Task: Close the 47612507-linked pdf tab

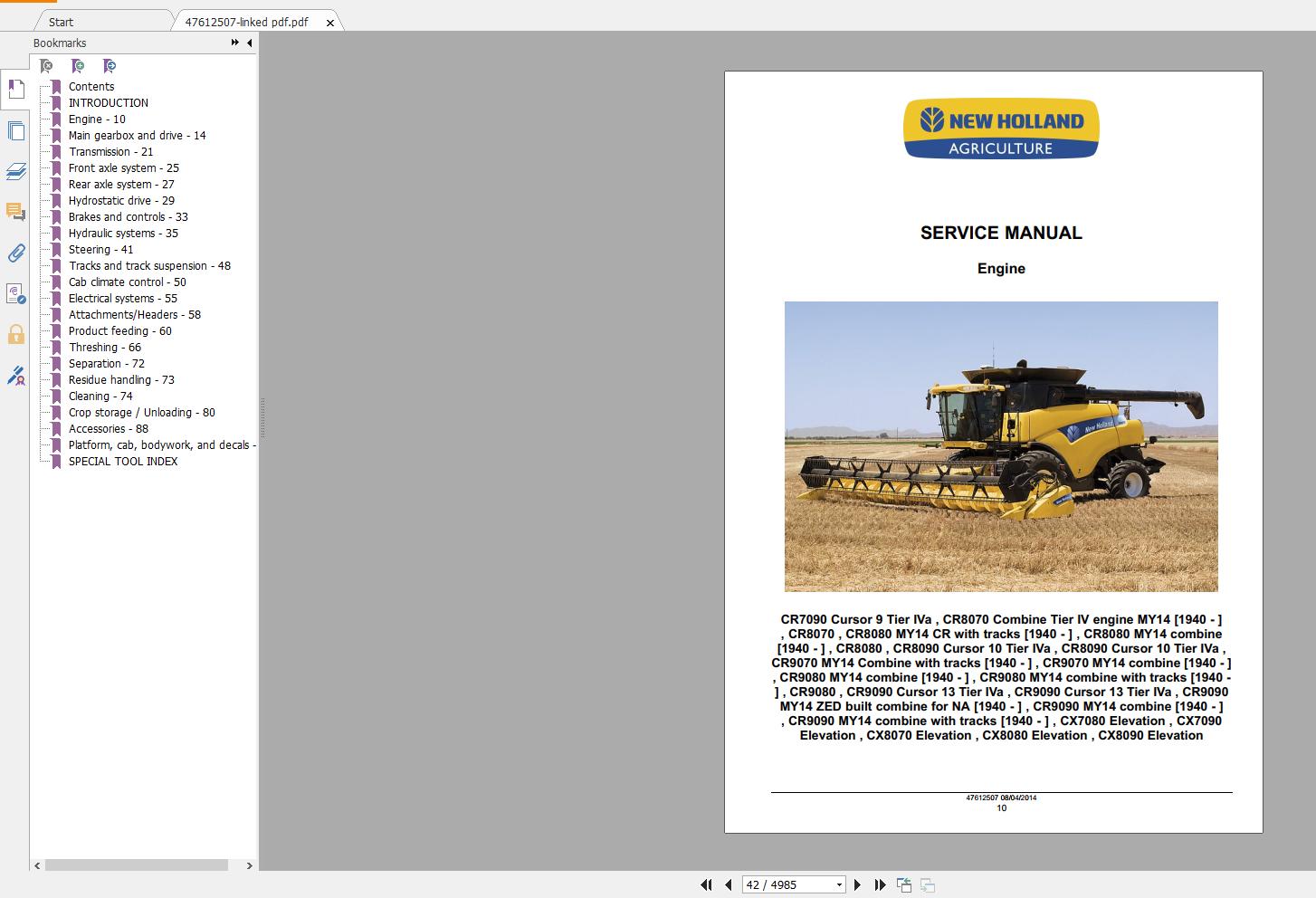Action: [329, 23]
